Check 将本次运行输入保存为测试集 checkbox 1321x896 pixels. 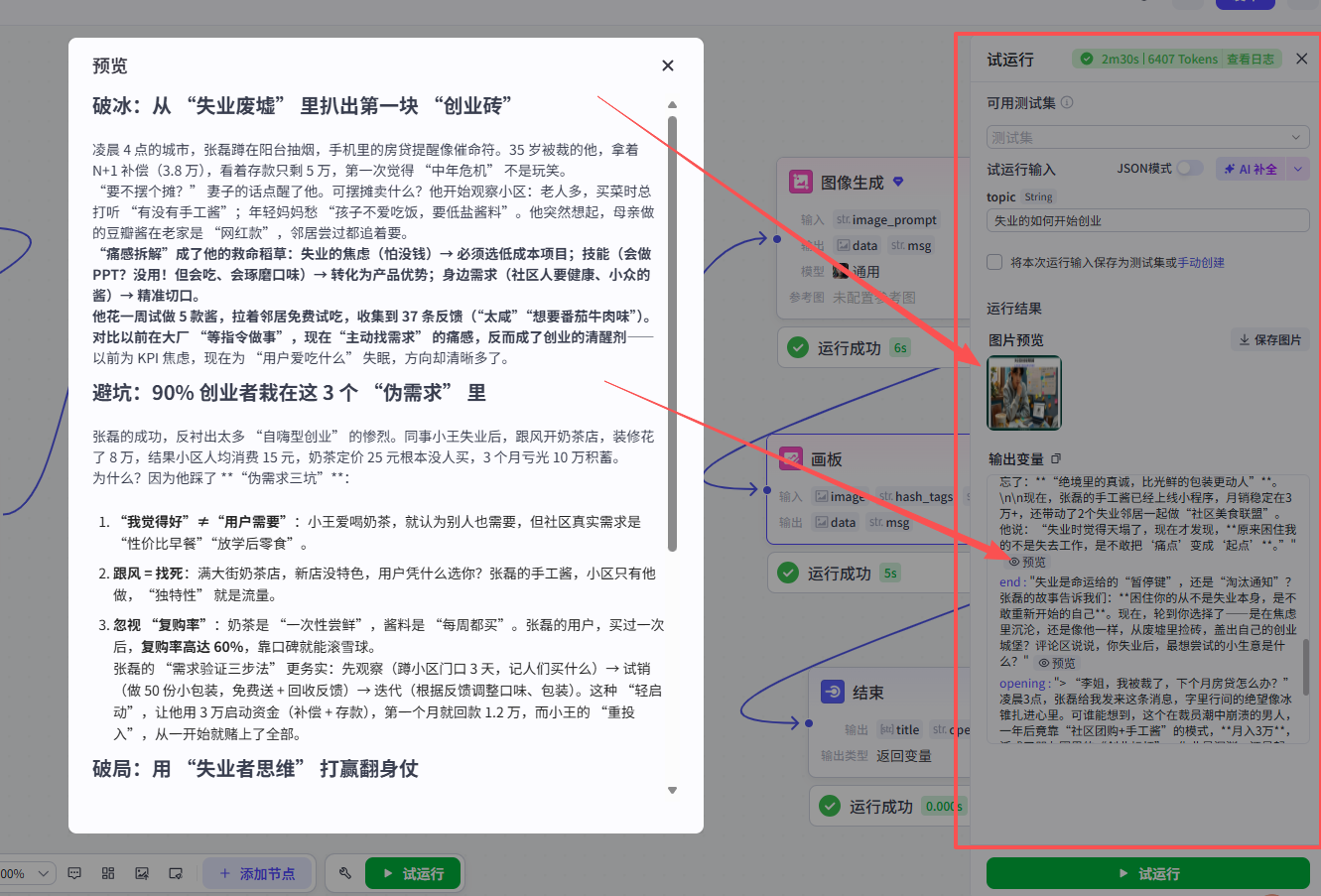[x=994, y=262]
